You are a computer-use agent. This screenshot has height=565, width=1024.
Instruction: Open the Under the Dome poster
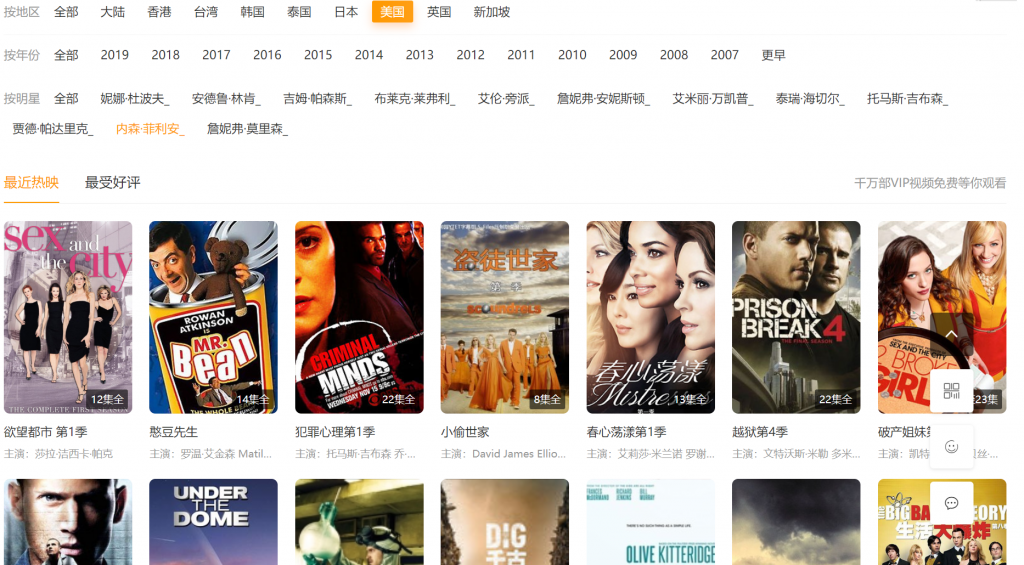pos(213,522)
